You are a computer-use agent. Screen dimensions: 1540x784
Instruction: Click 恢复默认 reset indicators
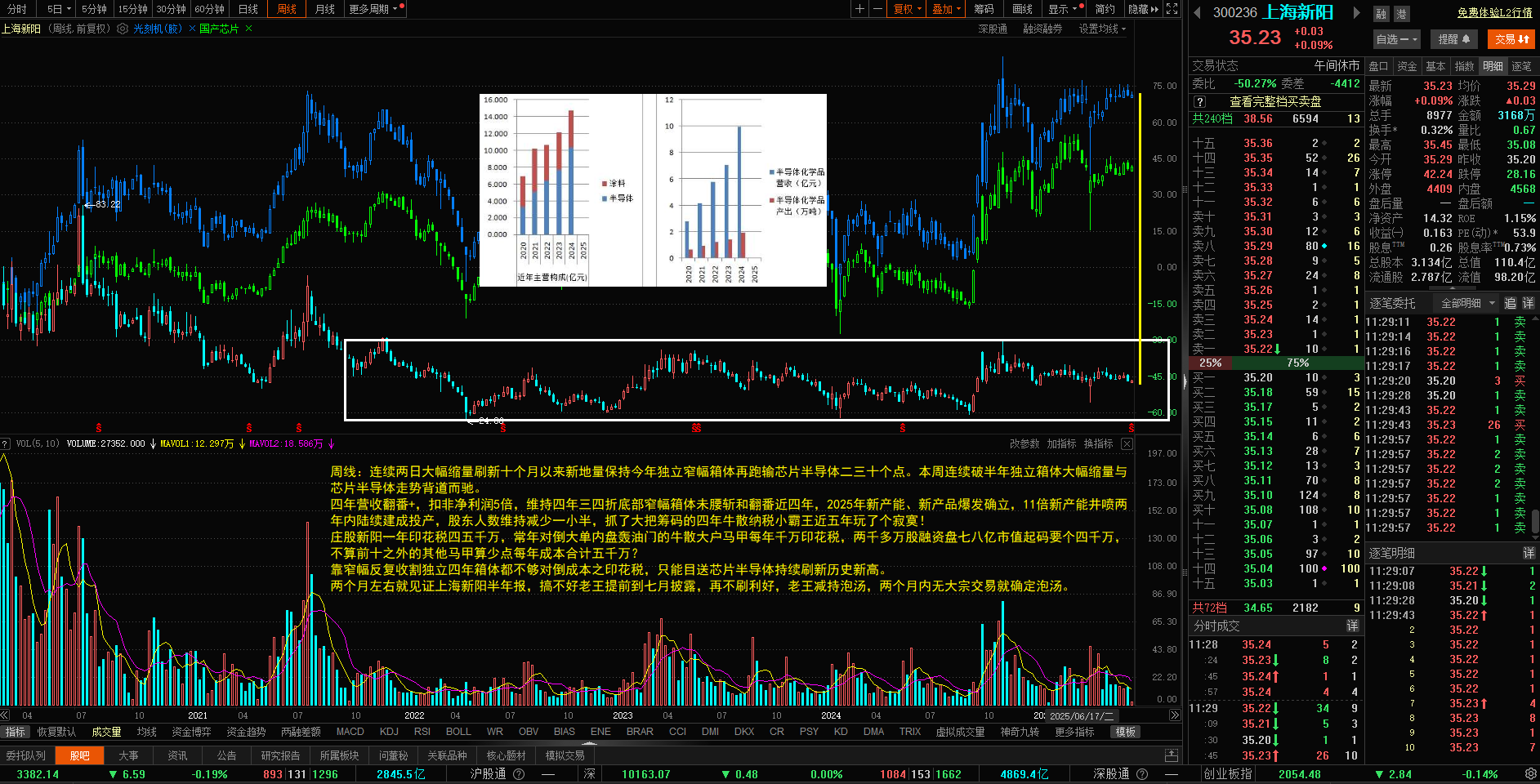(56, 732)
